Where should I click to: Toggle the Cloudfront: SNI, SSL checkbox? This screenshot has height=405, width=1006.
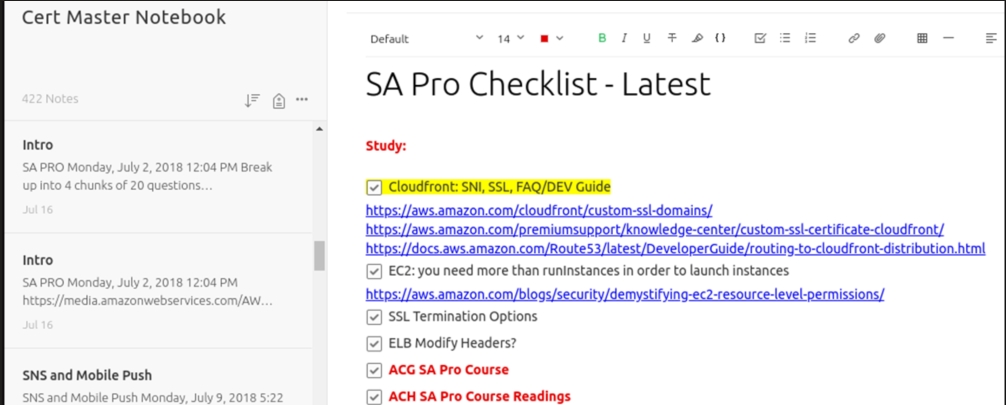[373, 187]
